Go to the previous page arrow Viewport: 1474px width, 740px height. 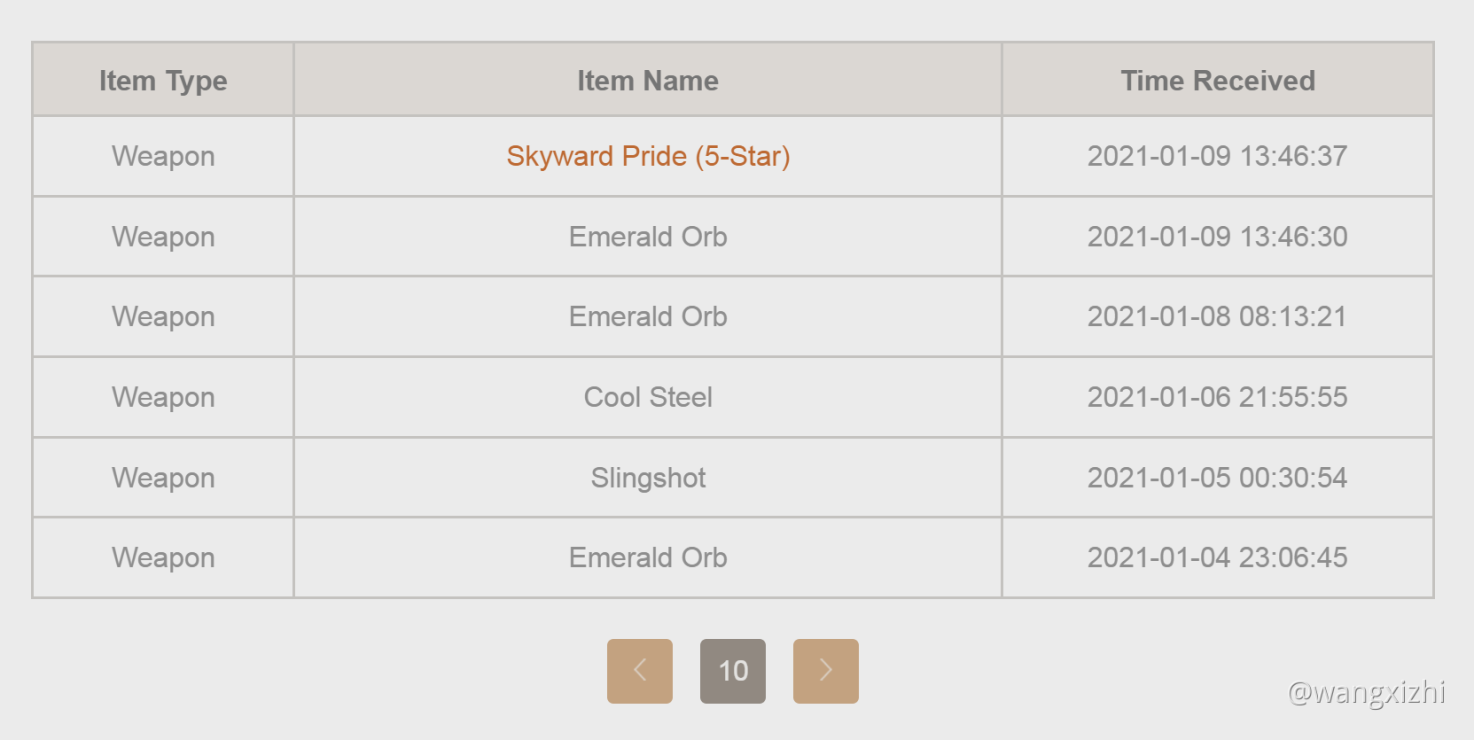tap(640, 671)
